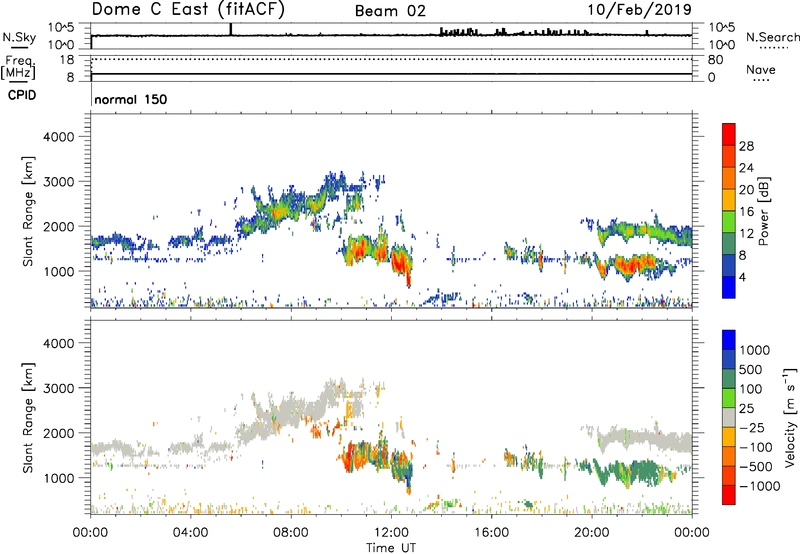The height and width of the screenshot is (554, 800).
Task: Click the "25" value on Velocity scale
Action: 747,408
